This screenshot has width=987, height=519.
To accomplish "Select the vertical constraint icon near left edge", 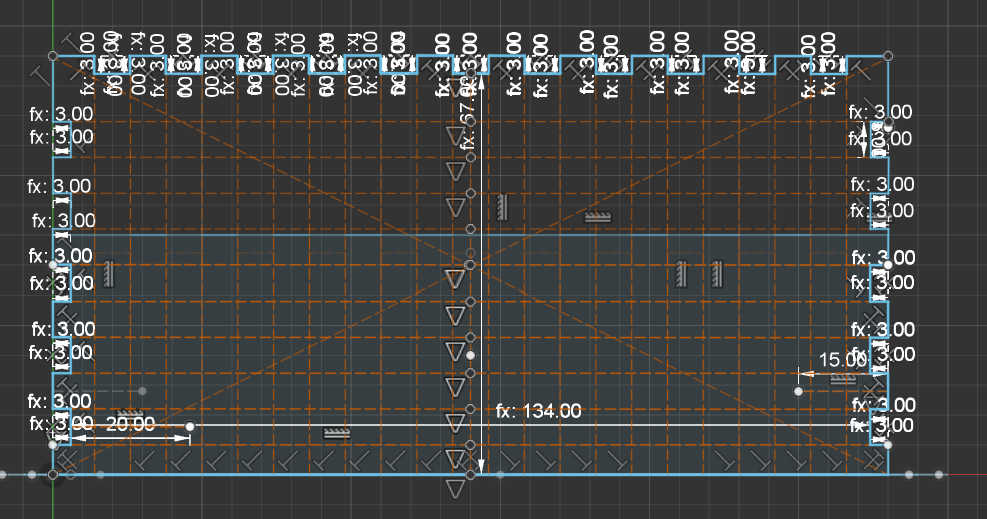I will (x=108, y=273).
